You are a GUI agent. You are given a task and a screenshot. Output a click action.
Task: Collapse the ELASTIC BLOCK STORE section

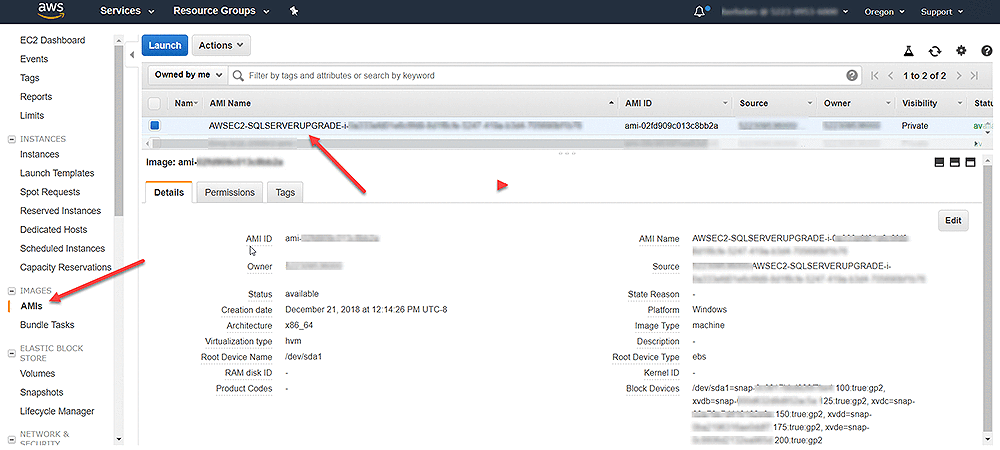[11, 353]
